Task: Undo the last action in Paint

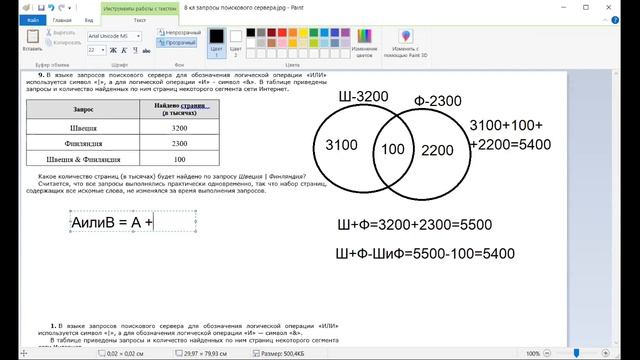Action: pyautogui.click(x=51, y=8)
